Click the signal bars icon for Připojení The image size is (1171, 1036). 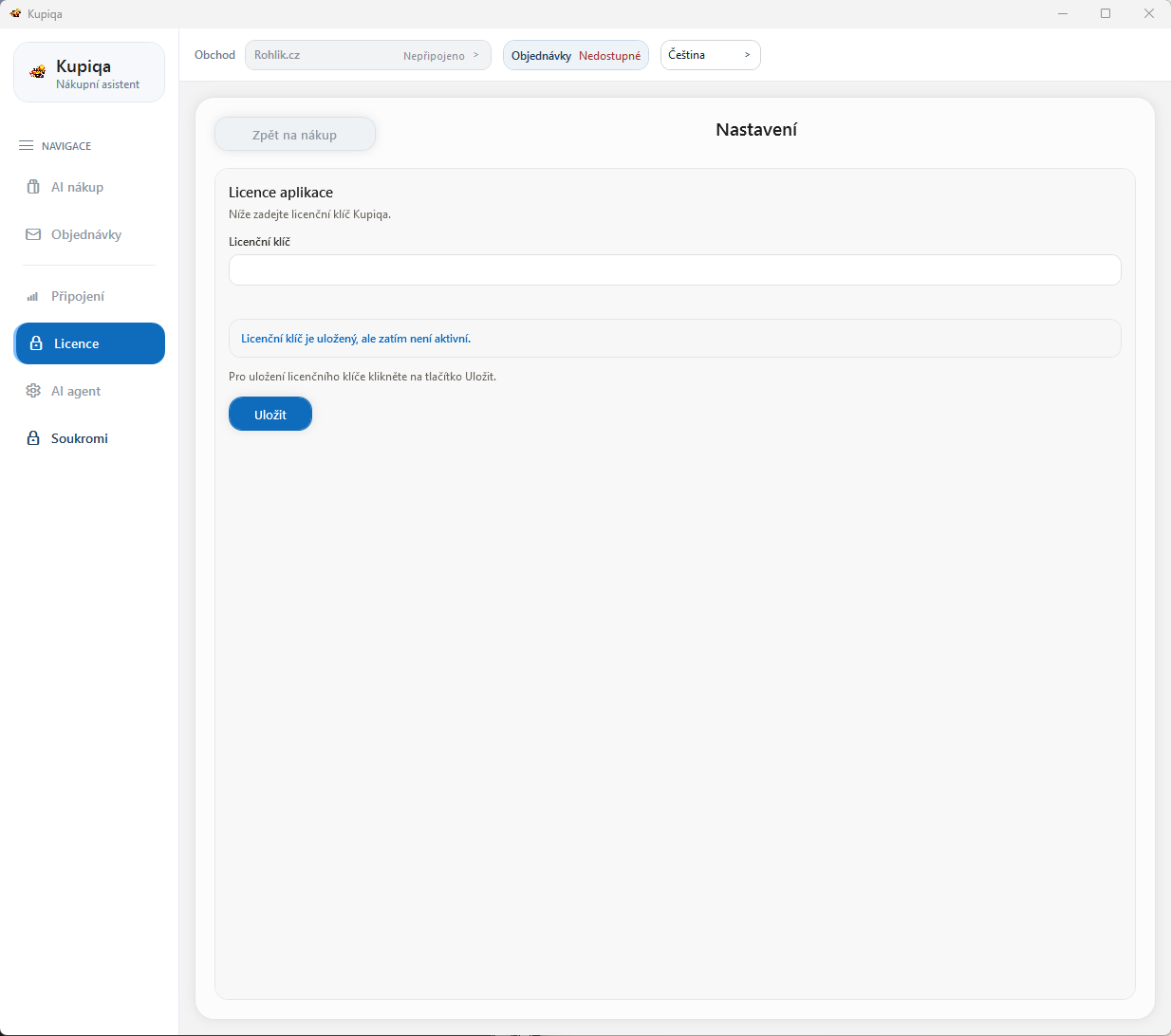[x=33, y=297]
